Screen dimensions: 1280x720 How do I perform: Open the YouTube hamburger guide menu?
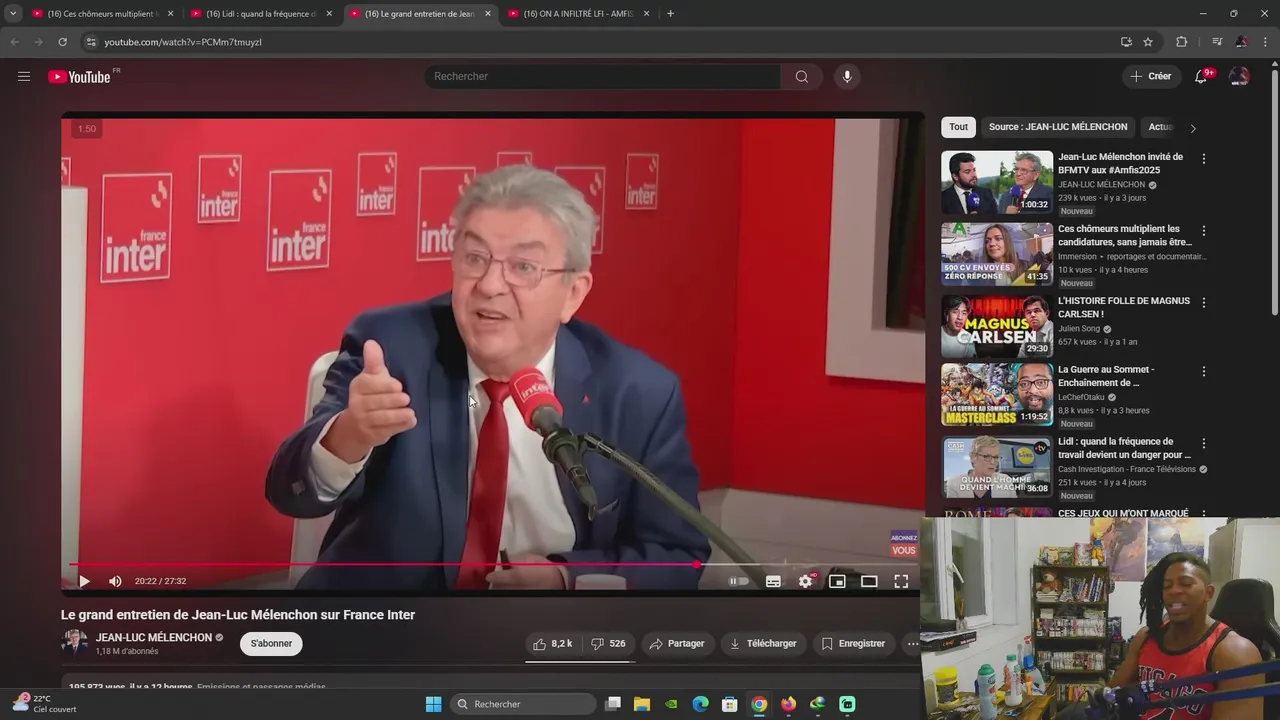[24, 76]
